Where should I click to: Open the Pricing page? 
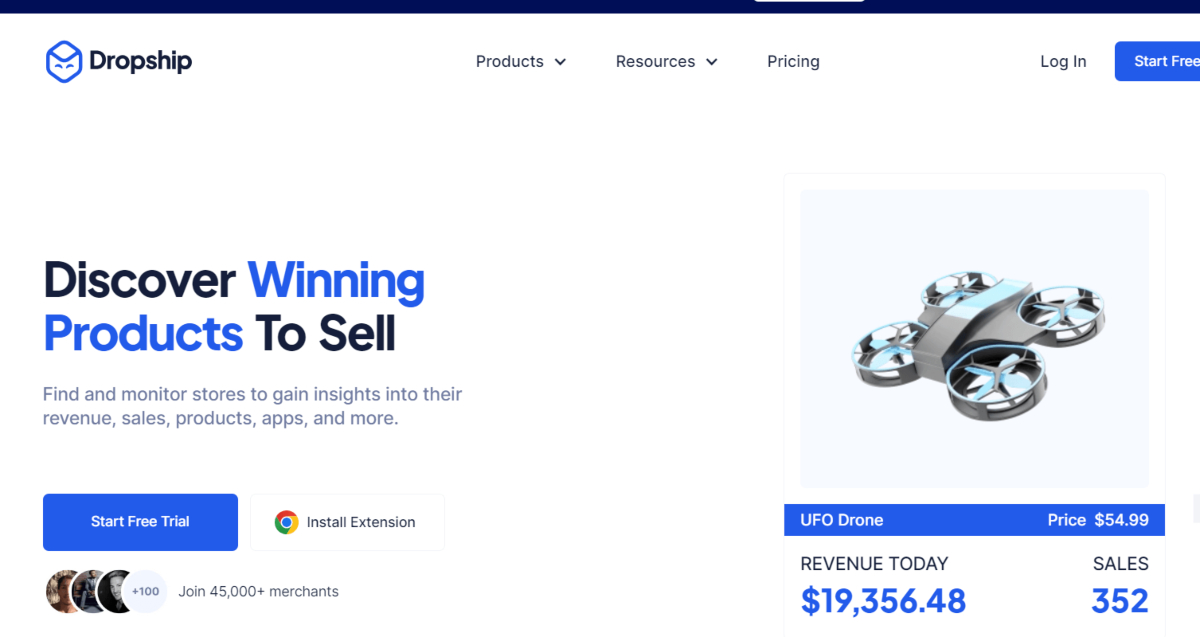(793, 61)
